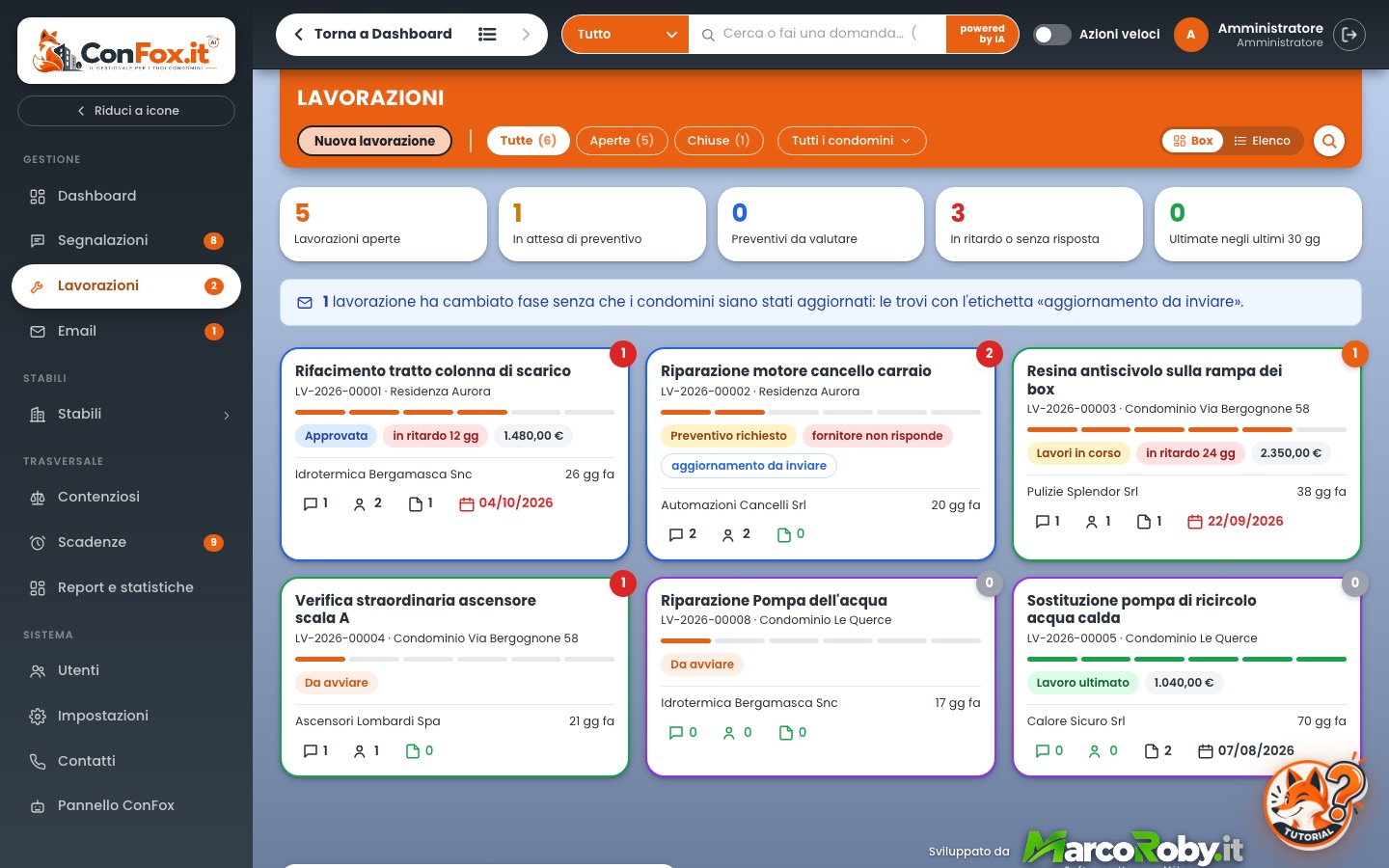Open the Tutto search scope dropdown
The image size is (1389, 868).
pyautogui.click(x=625, y=35)
